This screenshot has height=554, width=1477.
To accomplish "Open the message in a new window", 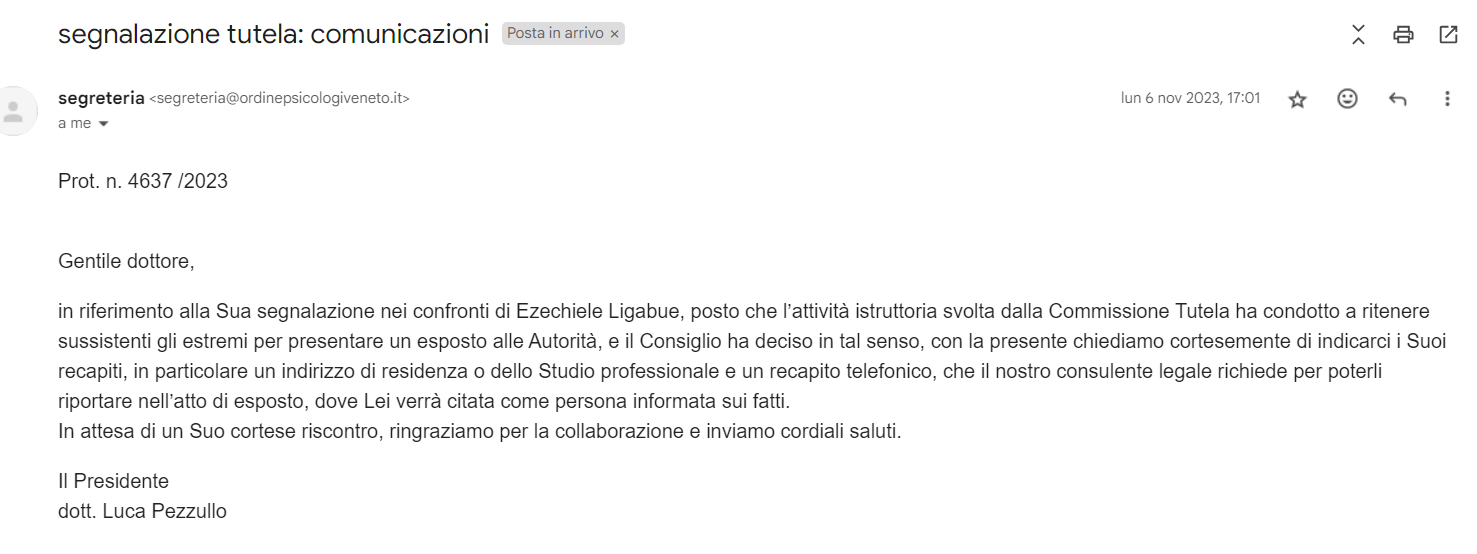I will click(1448, 35).
